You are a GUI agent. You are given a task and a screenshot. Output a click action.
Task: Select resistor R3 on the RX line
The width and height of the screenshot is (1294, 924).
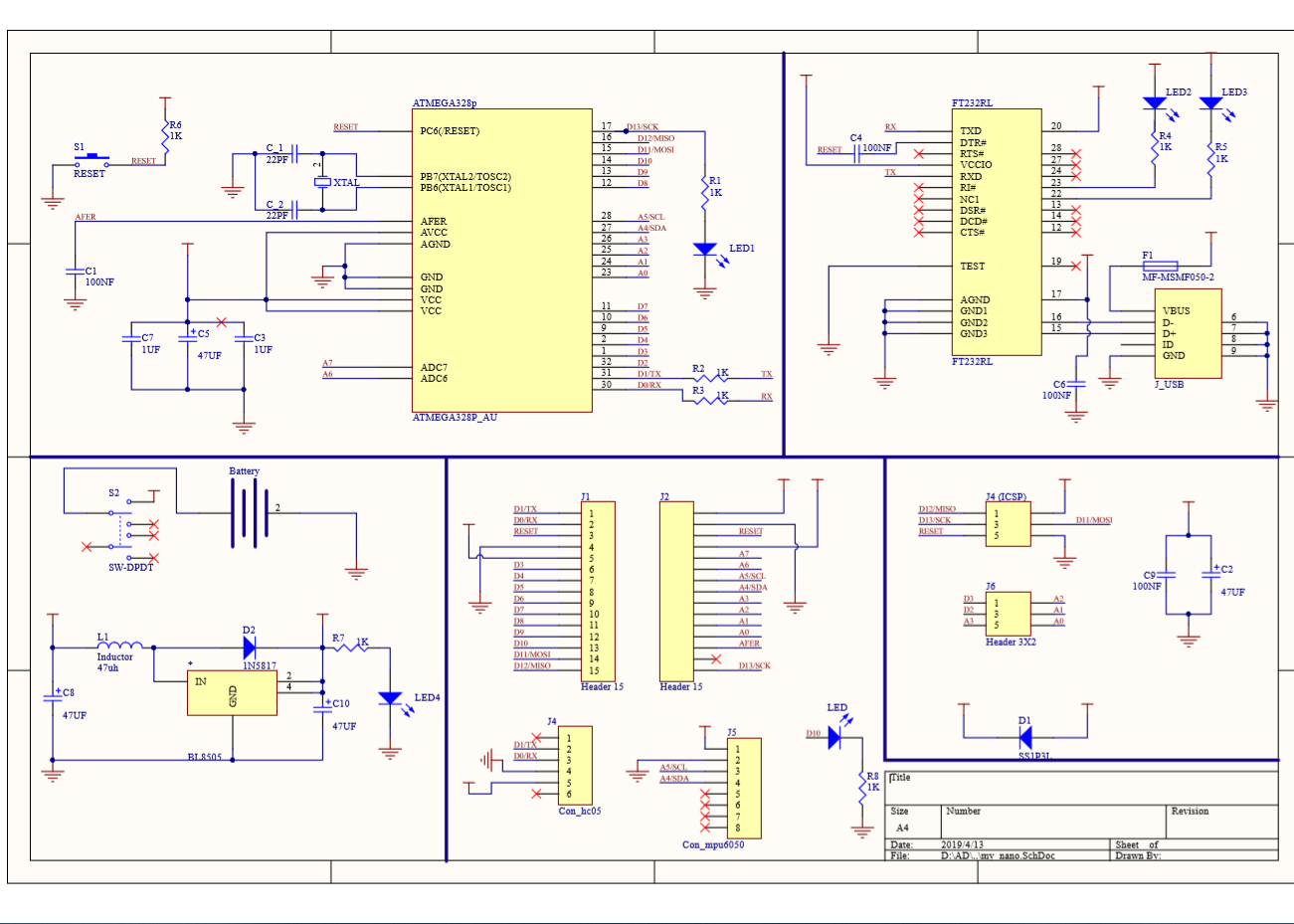(x=711, y=400)
